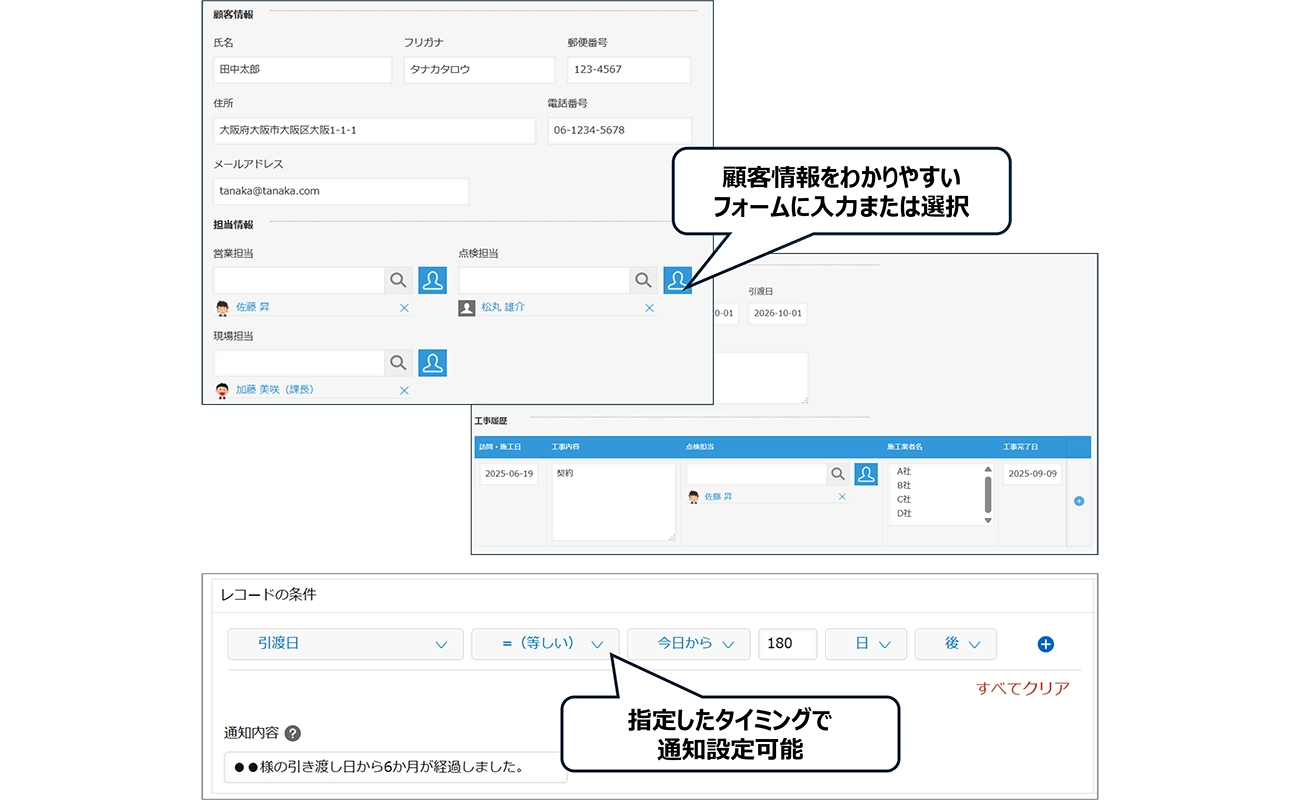This screenshot has width=1300, height=800.
Task: Open the 今日から dropdown
Action: point(688,644)
